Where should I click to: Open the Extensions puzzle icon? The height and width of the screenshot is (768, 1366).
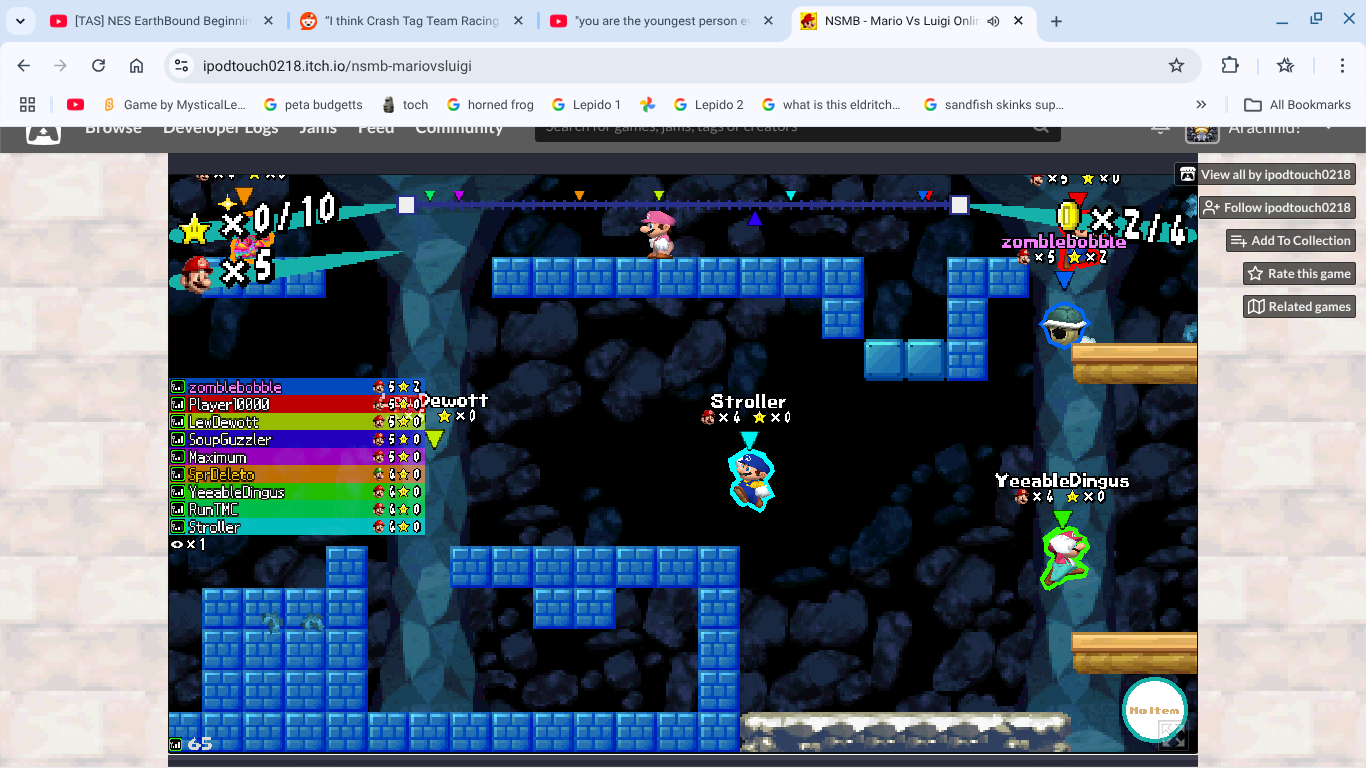point(1230,66)
